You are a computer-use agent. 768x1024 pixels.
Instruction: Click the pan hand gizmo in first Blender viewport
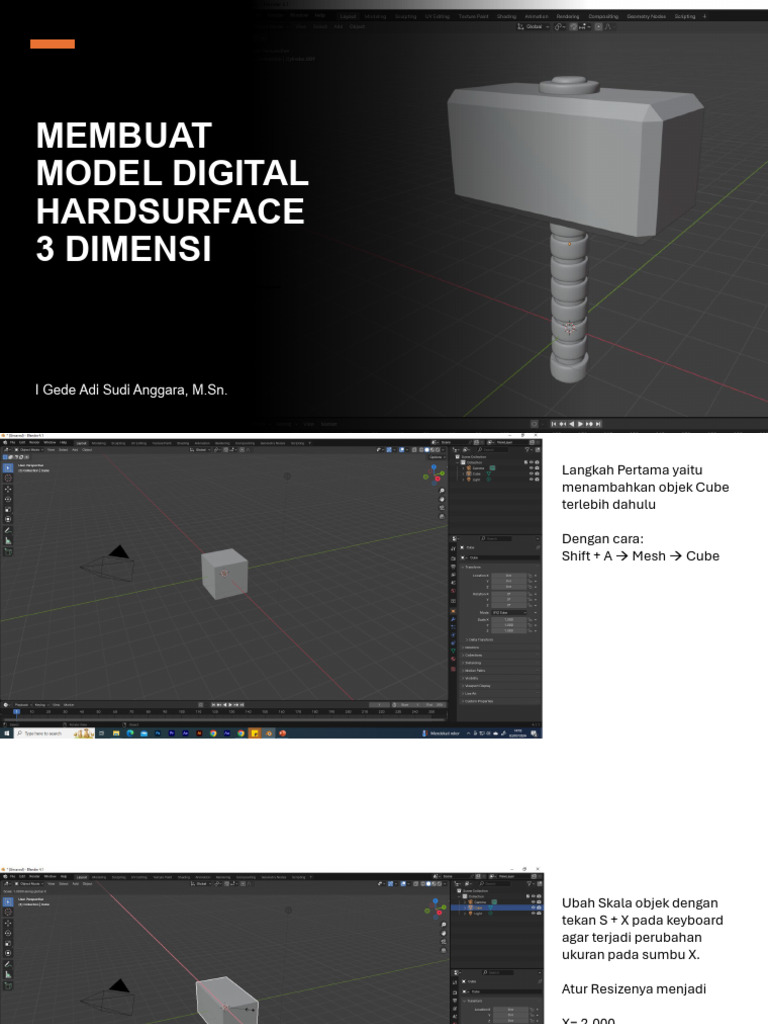442,500
